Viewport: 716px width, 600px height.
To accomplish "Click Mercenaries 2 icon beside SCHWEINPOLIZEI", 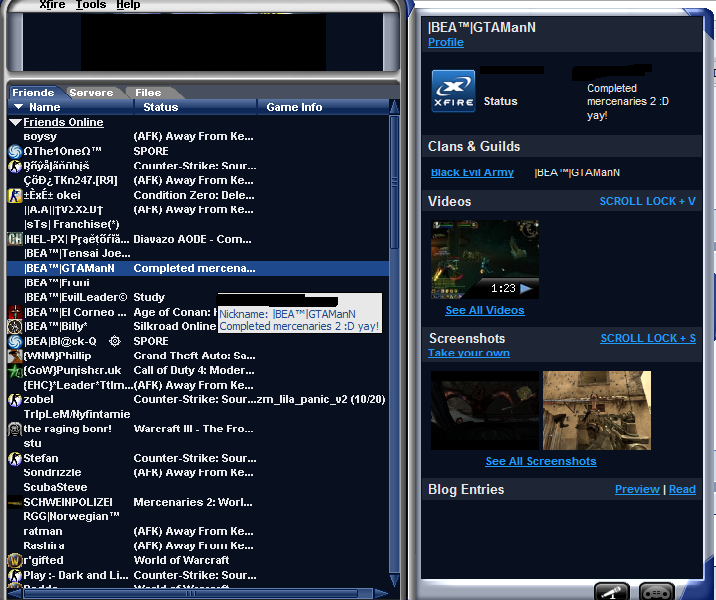I will [15, 502].
